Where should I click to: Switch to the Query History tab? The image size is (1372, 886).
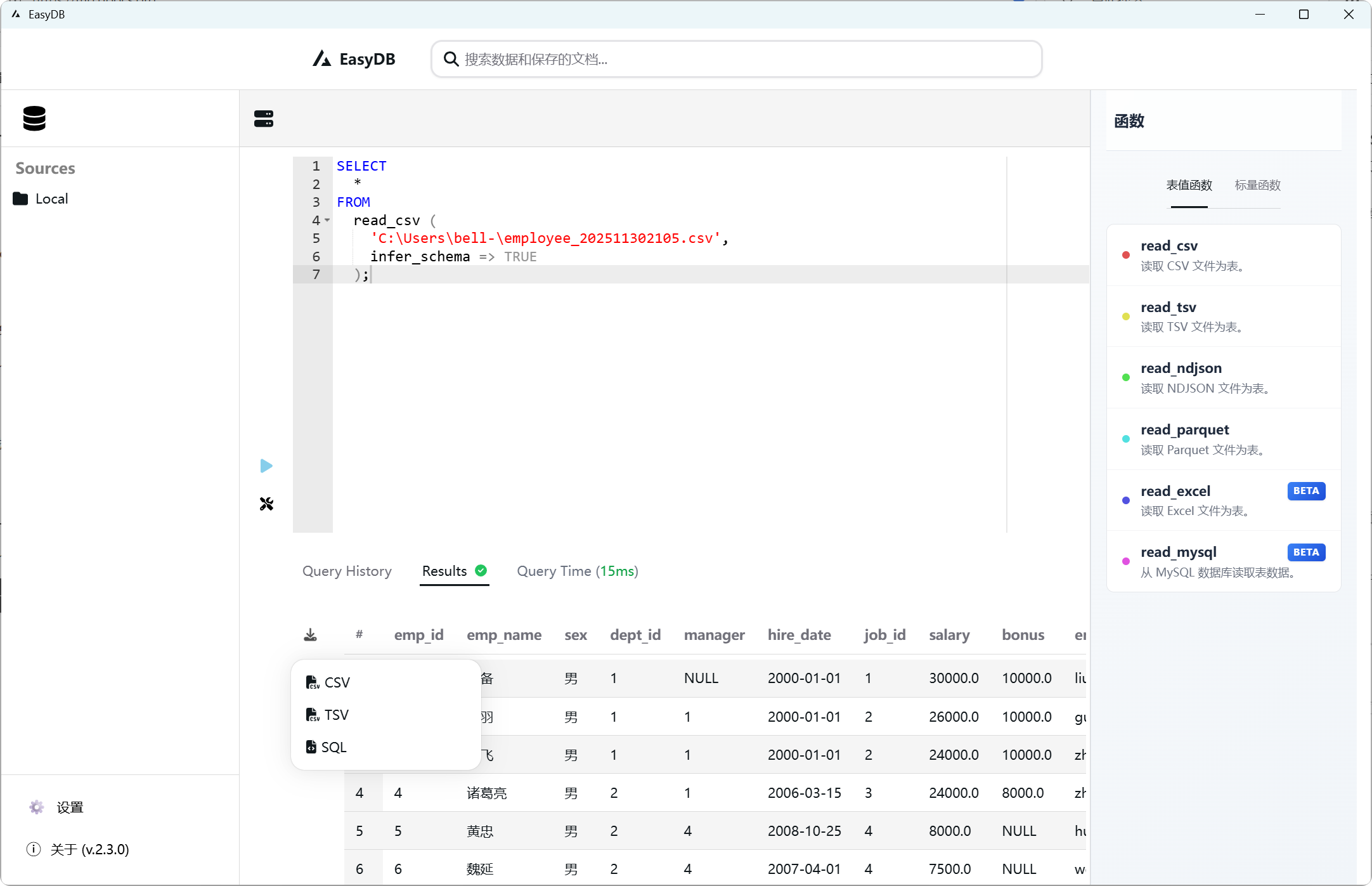tap(347, 571)
